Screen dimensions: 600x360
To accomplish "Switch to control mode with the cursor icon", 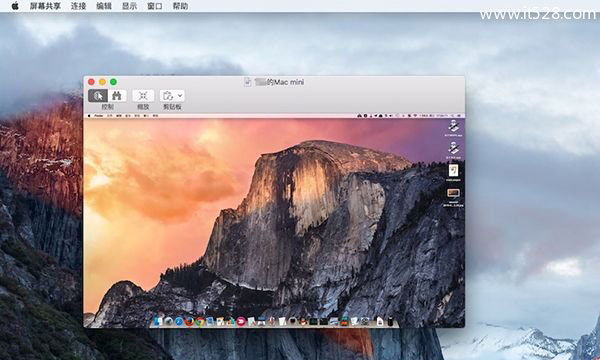I will click(98, 96).
